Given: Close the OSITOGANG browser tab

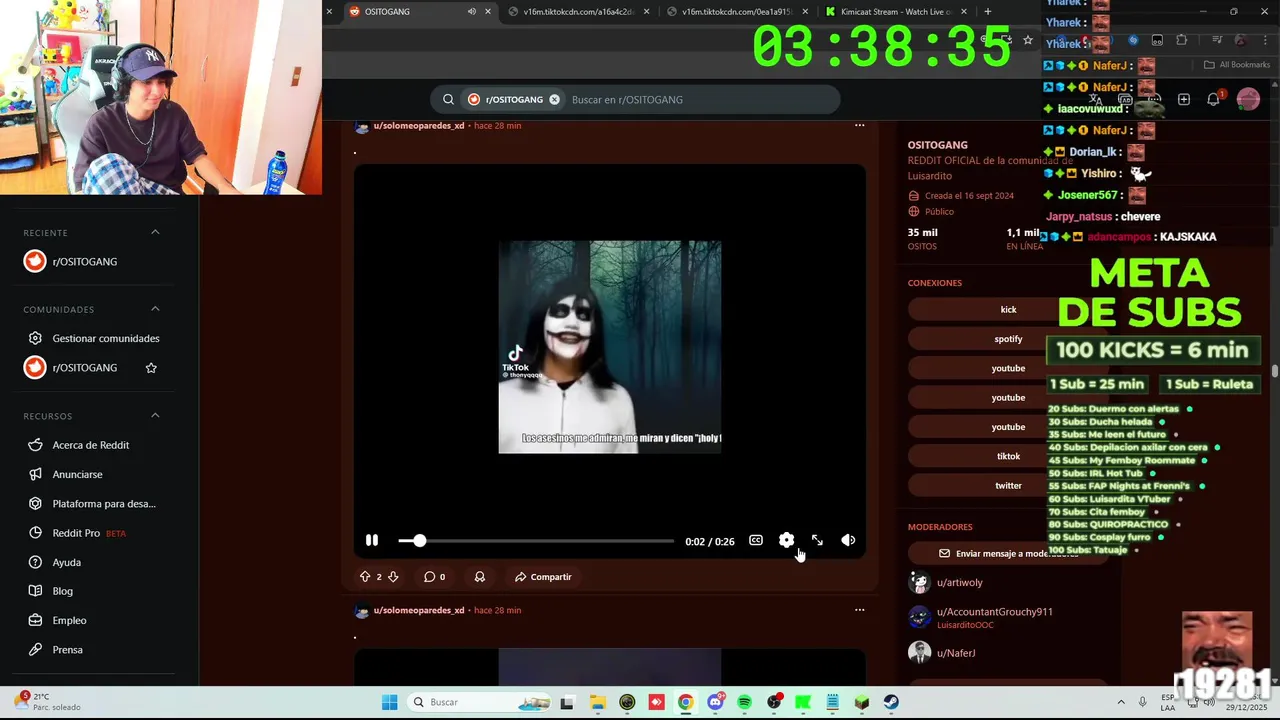Looking at the screenshot, I should coord(488,12).
